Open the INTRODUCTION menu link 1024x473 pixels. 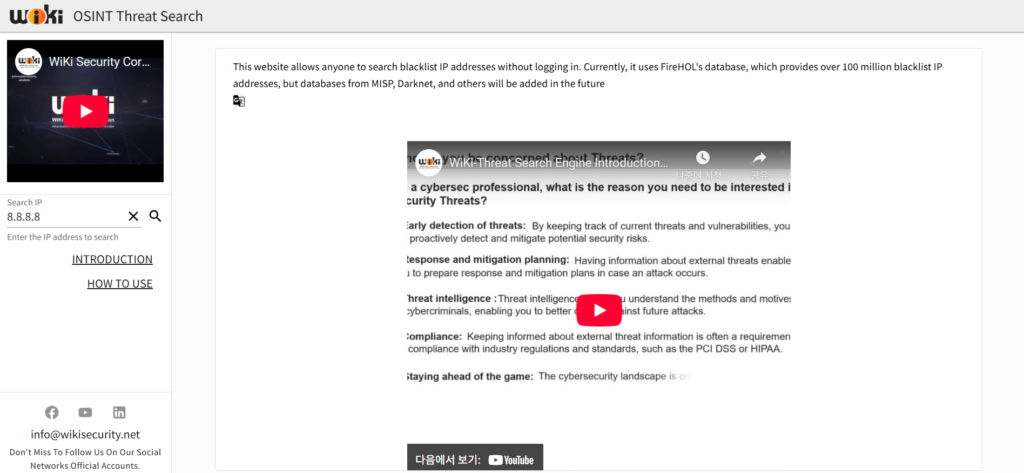click(112, 260)
